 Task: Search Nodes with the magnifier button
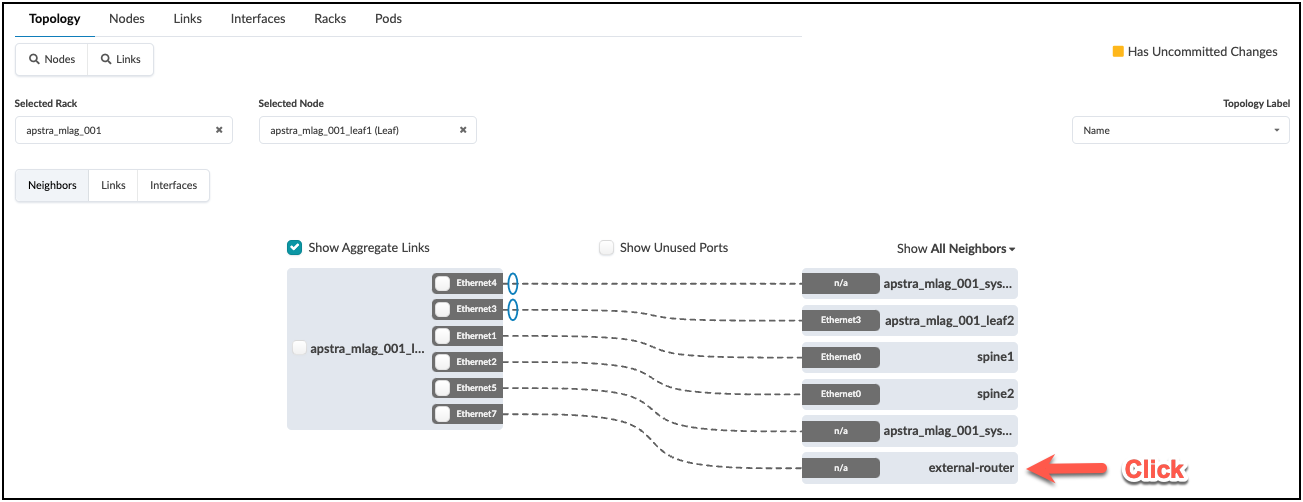click(x=52, y=59)
